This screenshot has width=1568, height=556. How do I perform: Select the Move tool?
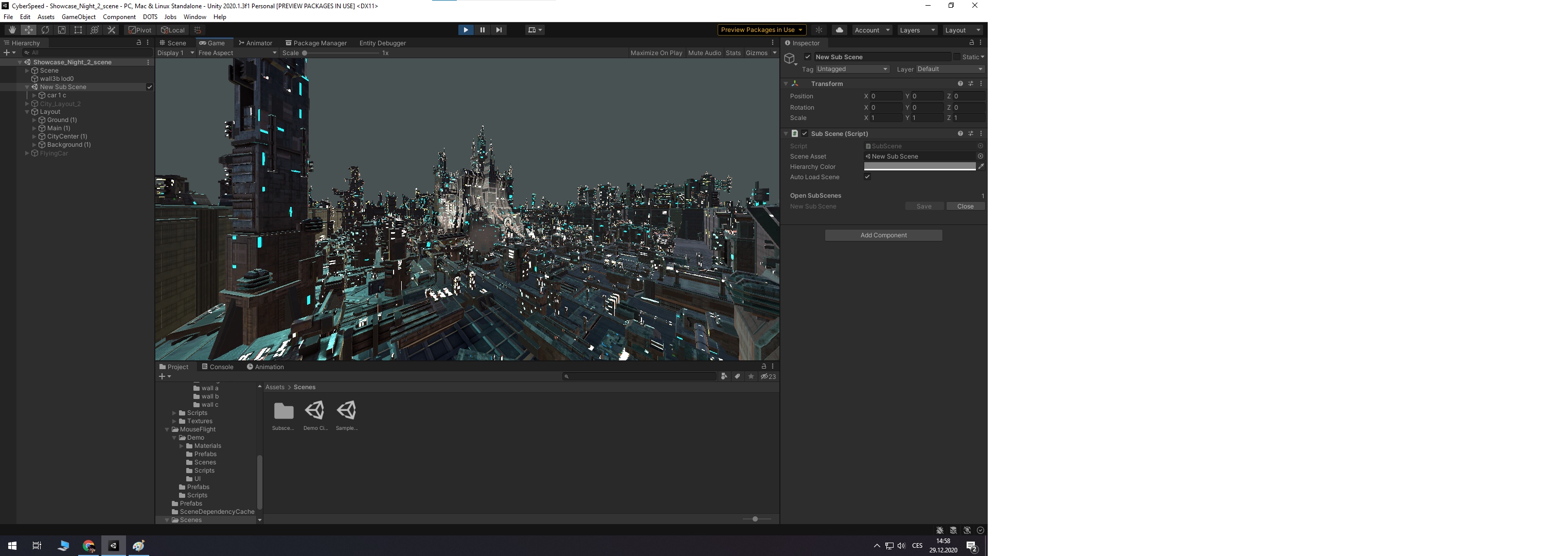point(28,30)
